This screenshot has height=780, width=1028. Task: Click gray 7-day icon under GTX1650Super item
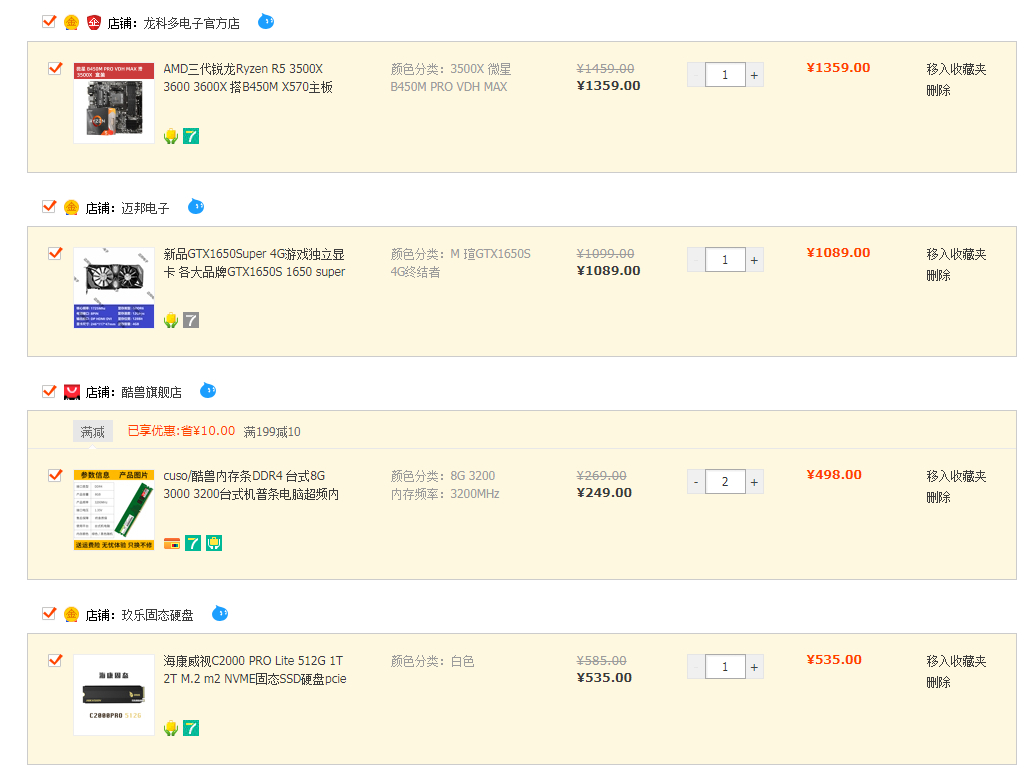(191, 321)
